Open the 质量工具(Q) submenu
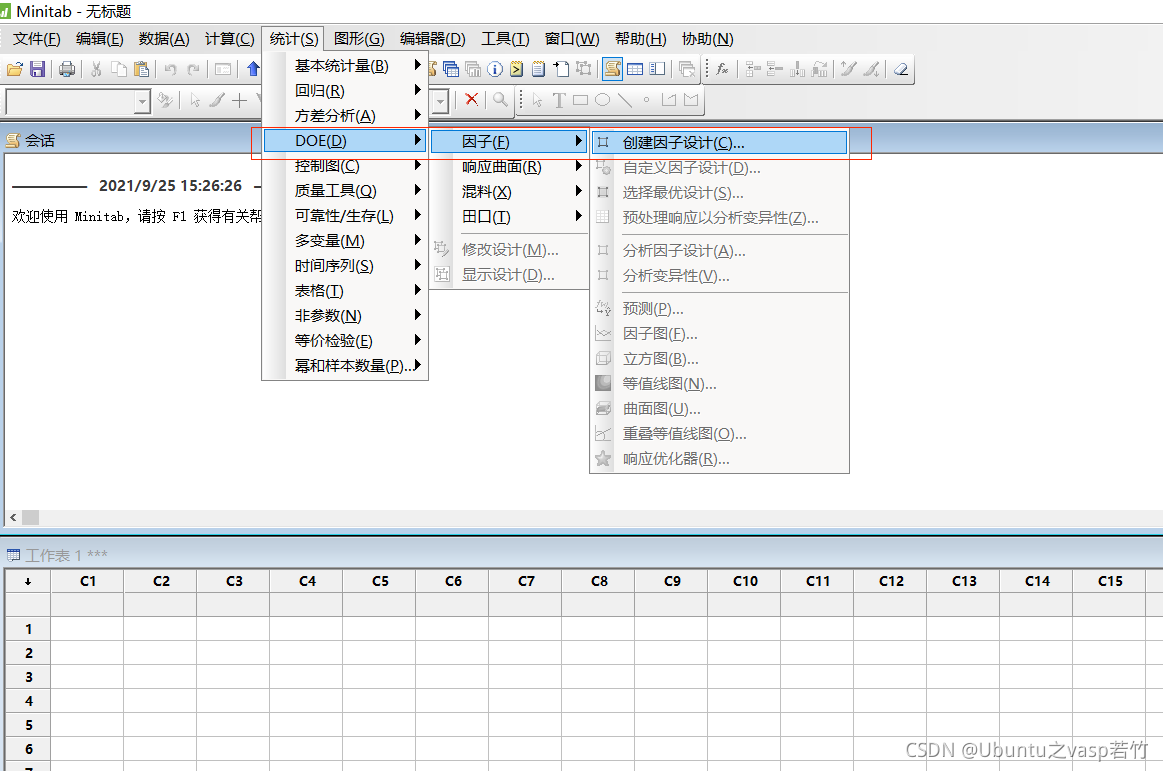 346,191
